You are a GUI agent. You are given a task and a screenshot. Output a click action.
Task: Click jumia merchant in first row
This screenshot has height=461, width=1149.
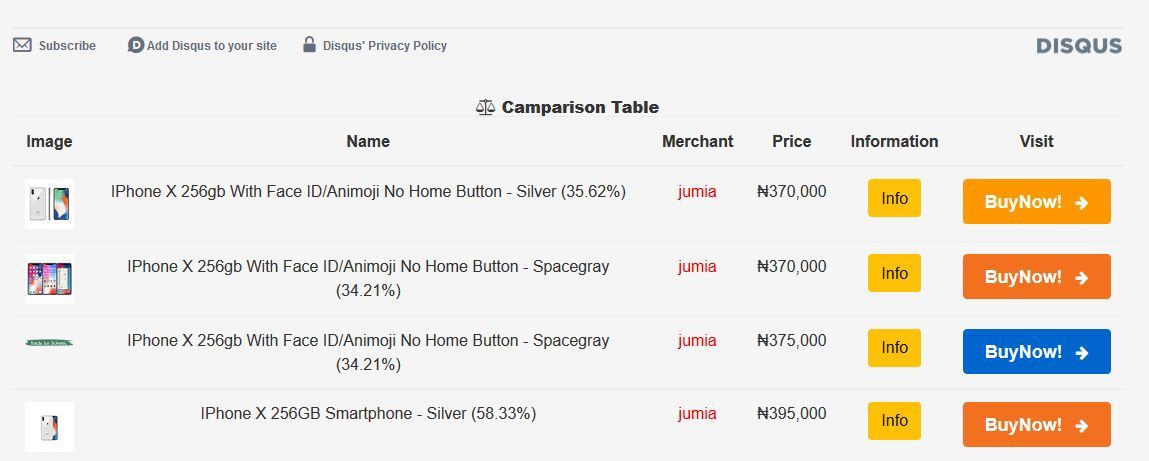tap(697, 191)
